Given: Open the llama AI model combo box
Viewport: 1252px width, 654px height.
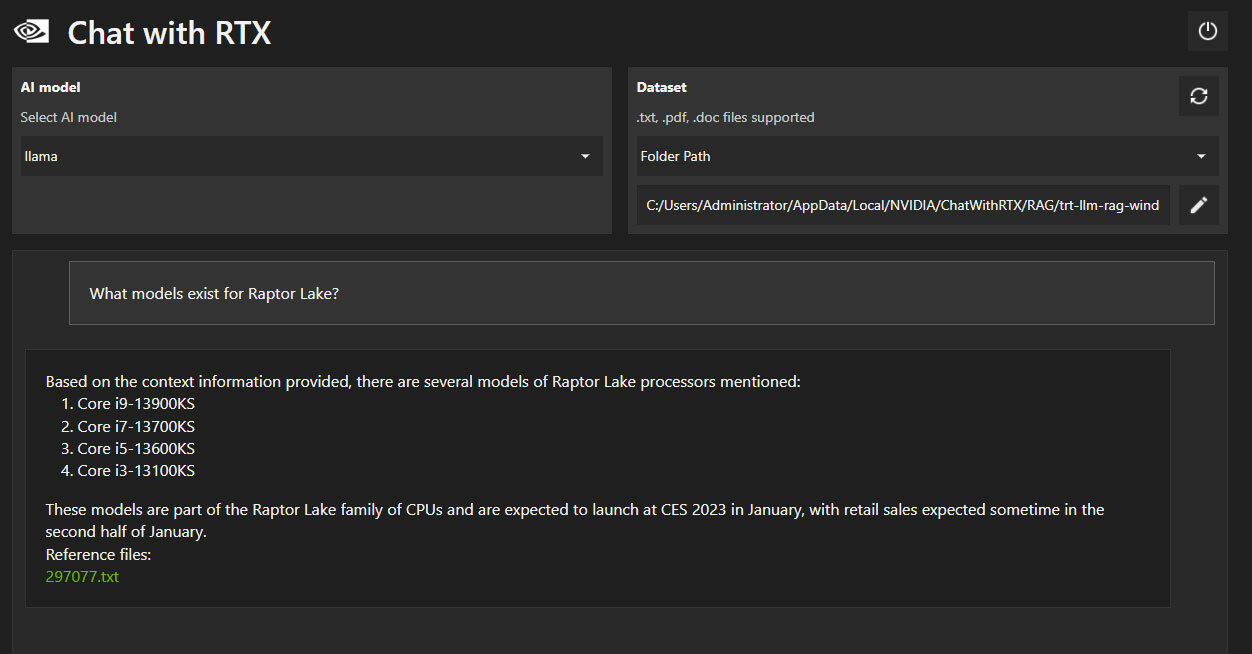Looking at the screenshot, I should click(311, 156).
